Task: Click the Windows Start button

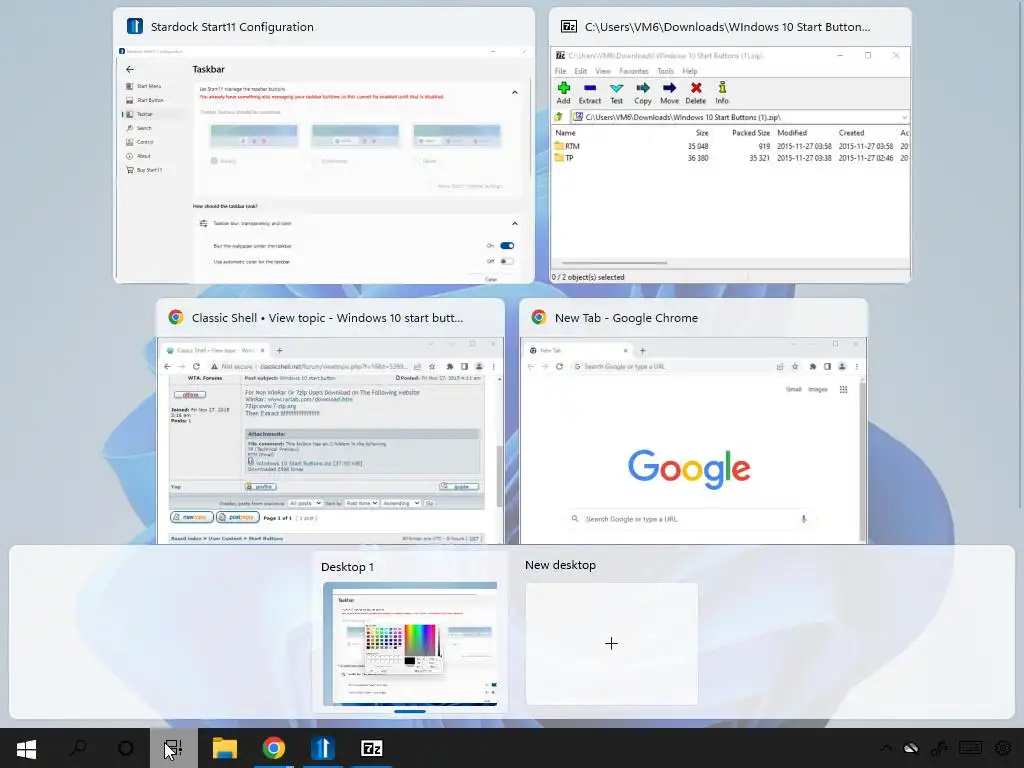Action: (26, 748)
